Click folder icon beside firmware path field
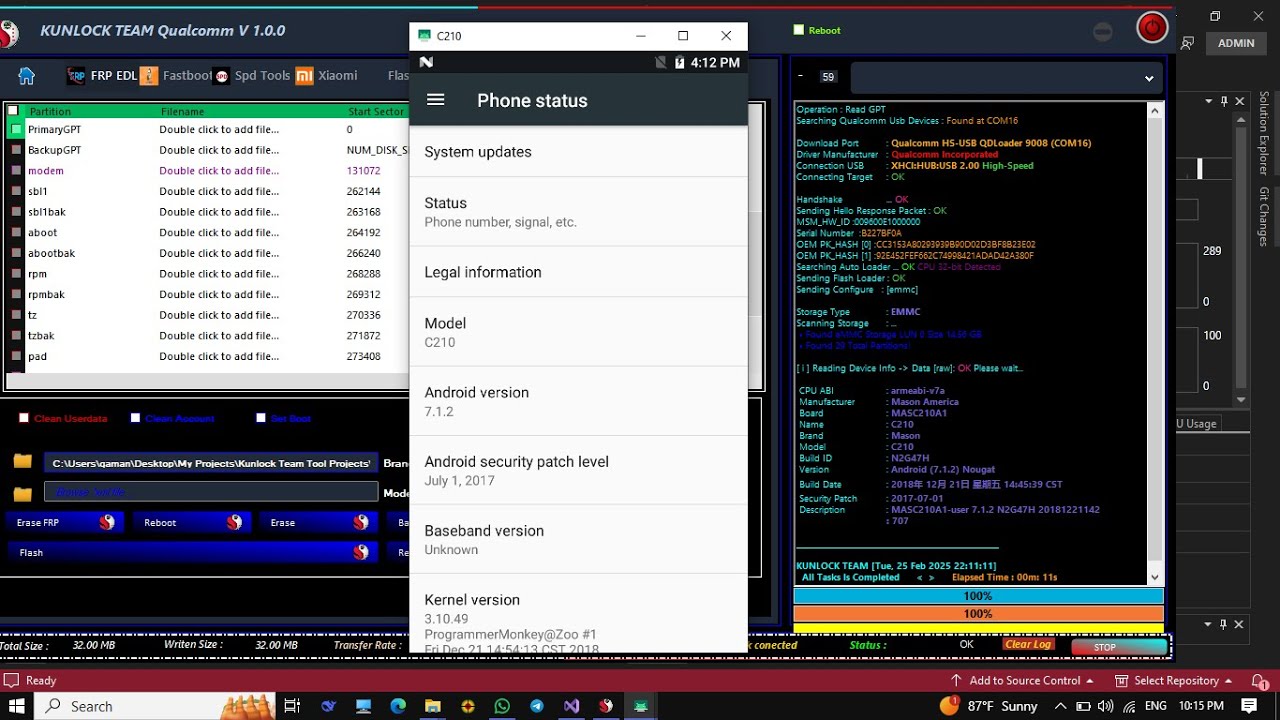This screenshot has width=1280, height=720. (23, 462)
